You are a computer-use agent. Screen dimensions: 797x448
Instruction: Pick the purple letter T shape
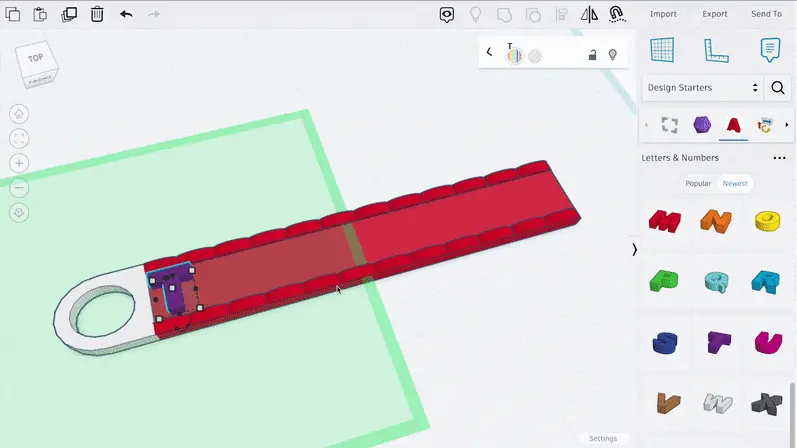(719, 342)
